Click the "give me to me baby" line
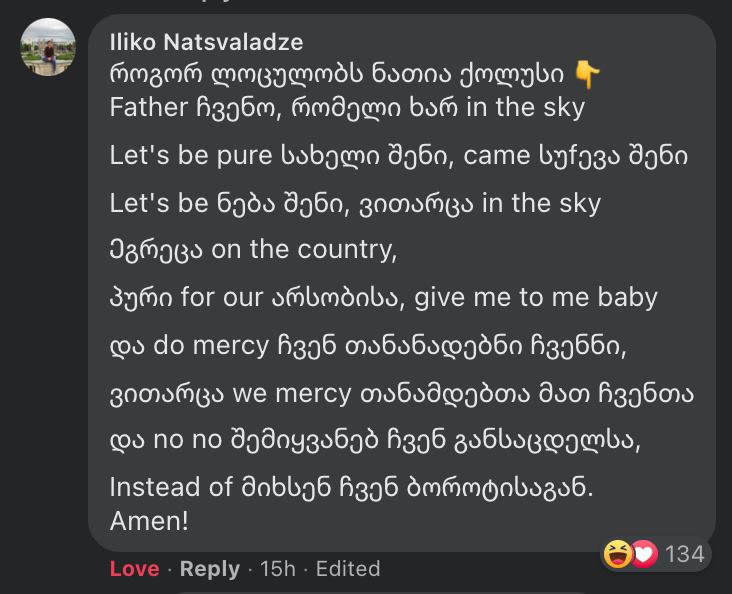Image resolution: width=732 pixels, height=594 pixels. click(383, 297)
